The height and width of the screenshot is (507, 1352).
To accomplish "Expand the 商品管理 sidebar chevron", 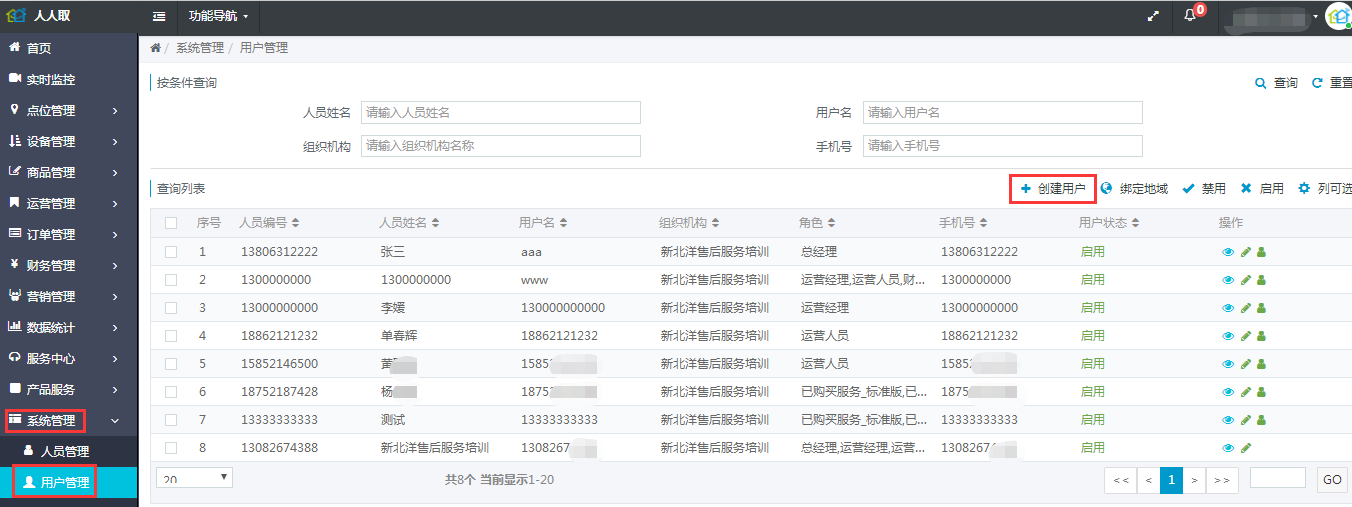I will [116, 173].
